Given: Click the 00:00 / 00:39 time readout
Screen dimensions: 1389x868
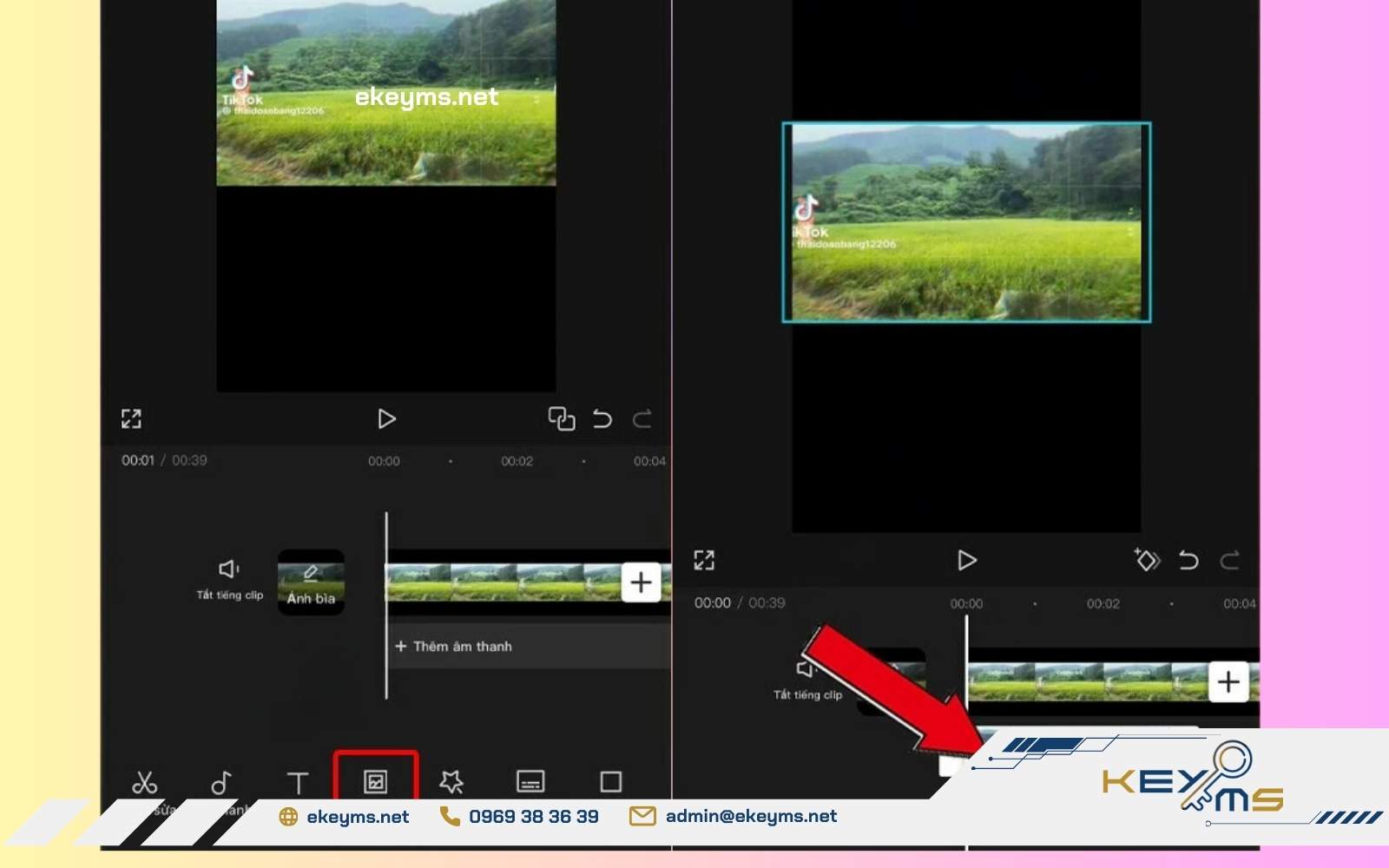Looking at the screenshot, I should pos(740,602).
